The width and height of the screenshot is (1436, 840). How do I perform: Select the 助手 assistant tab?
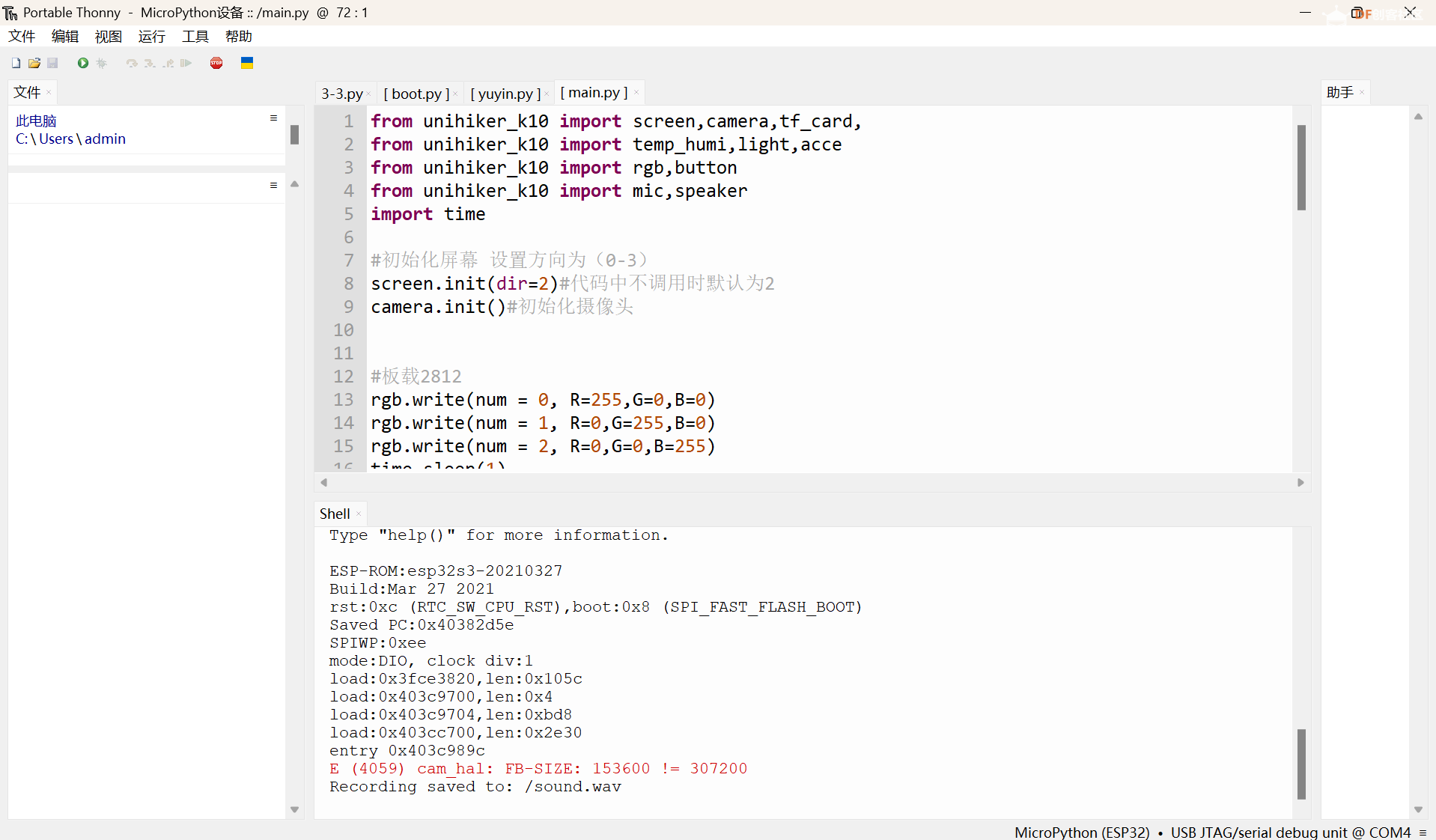coord(1339,92)
